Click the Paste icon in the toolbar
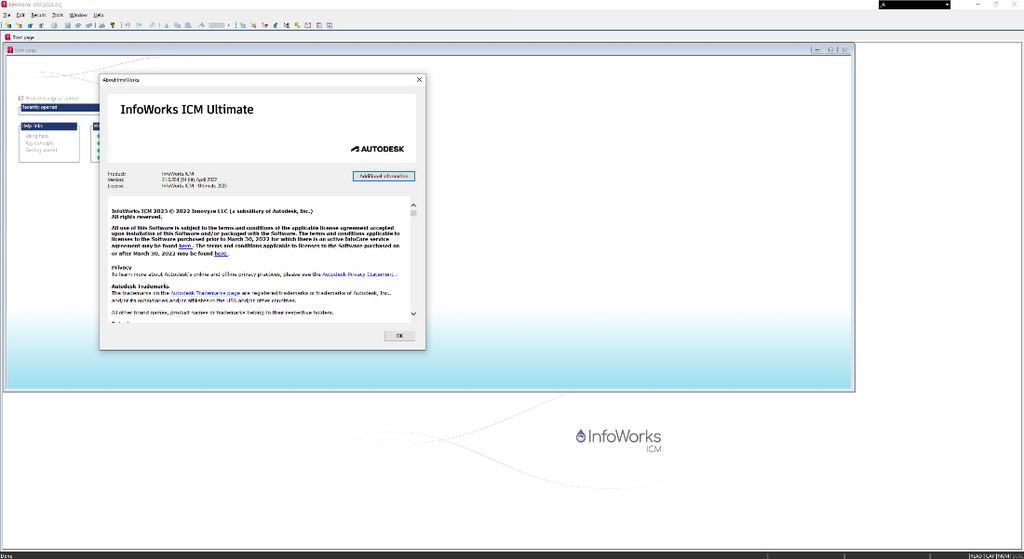This screenshot has height=559, width=1024. [188, 25]
